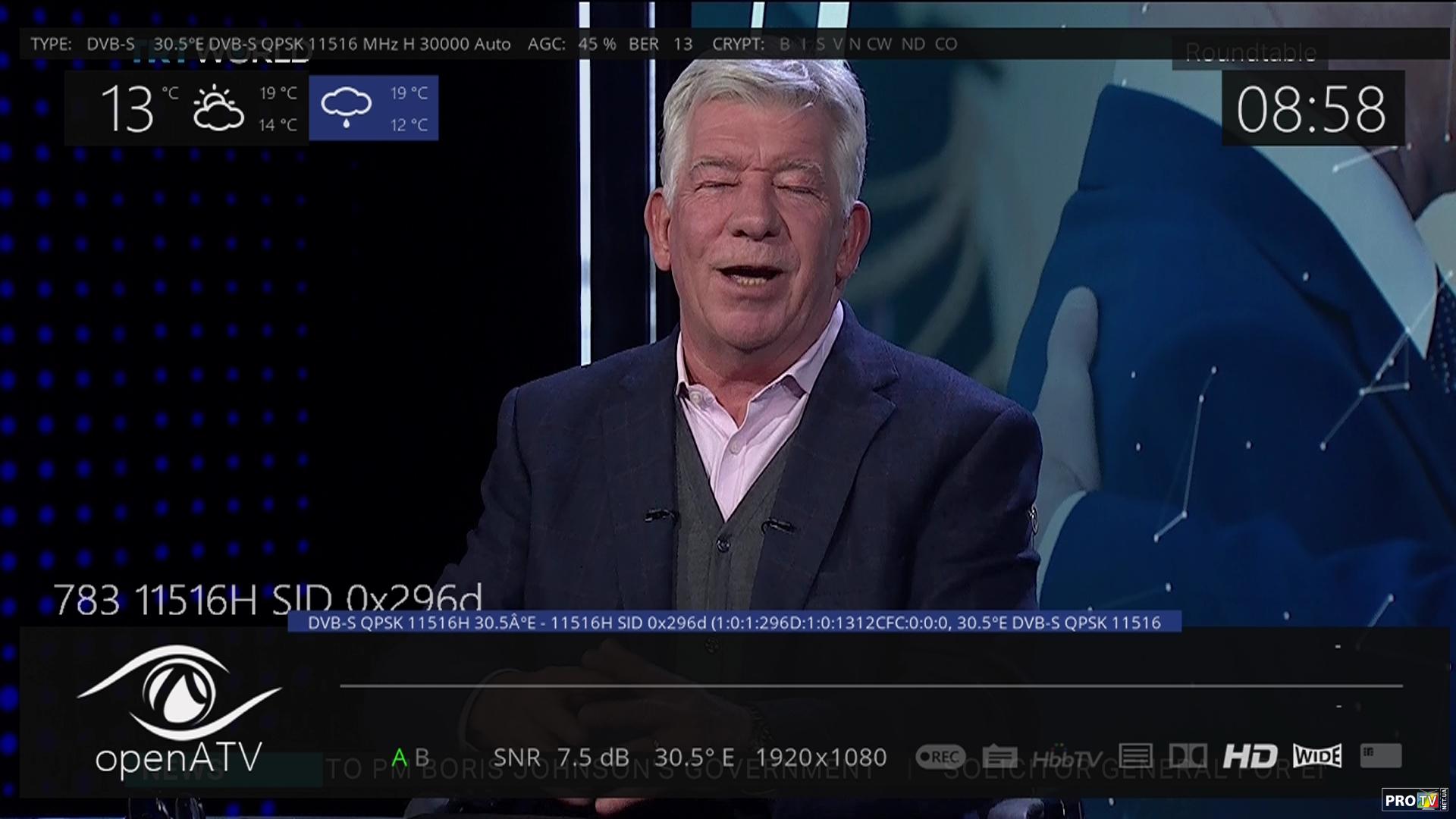Screen dimensions: 1456x819
Task: Click the HbbTV indicator icon
Action: coord(1066,758)
